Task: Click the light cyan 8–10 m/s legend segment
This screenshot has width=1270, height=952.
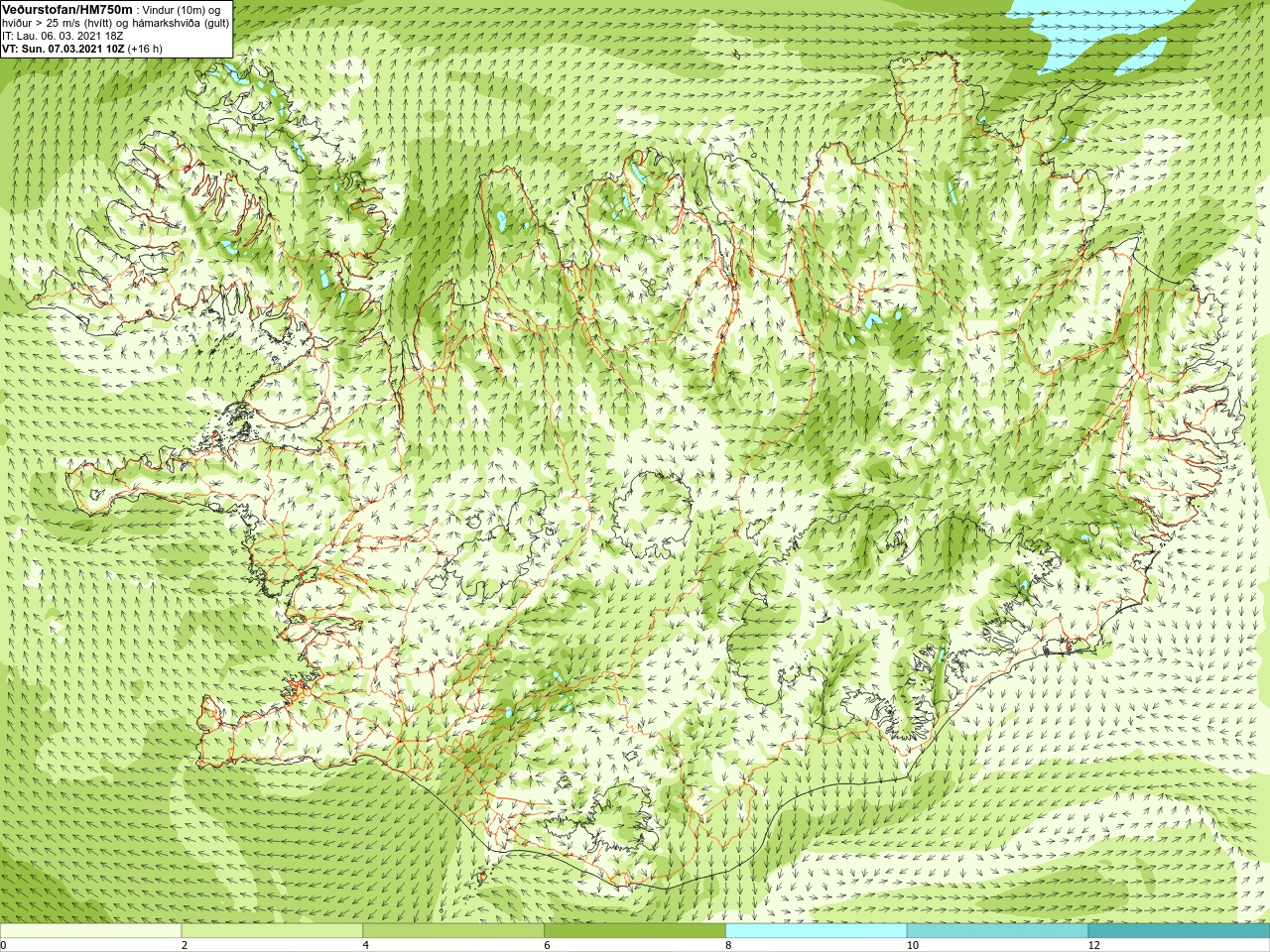Action: tap(817, 931)
